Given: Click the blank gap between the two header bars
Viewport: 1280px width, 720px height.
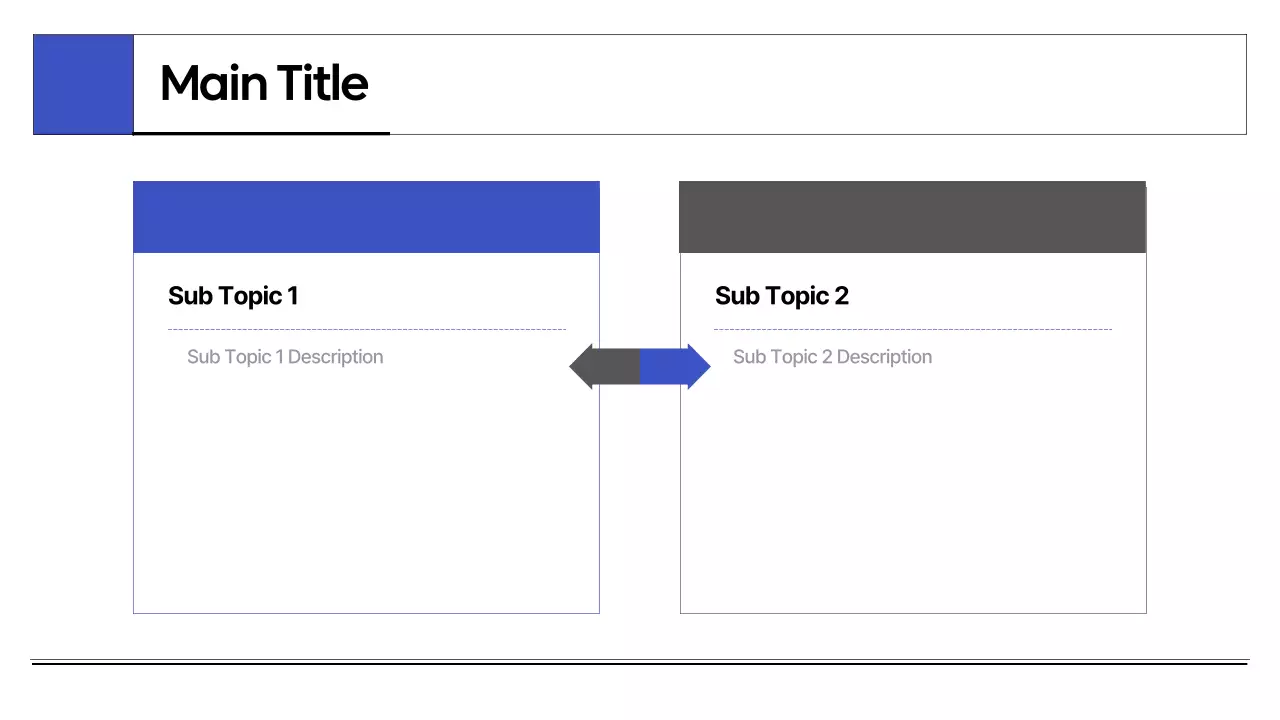Looking at the screenshot, I should [x=640, y=217].
